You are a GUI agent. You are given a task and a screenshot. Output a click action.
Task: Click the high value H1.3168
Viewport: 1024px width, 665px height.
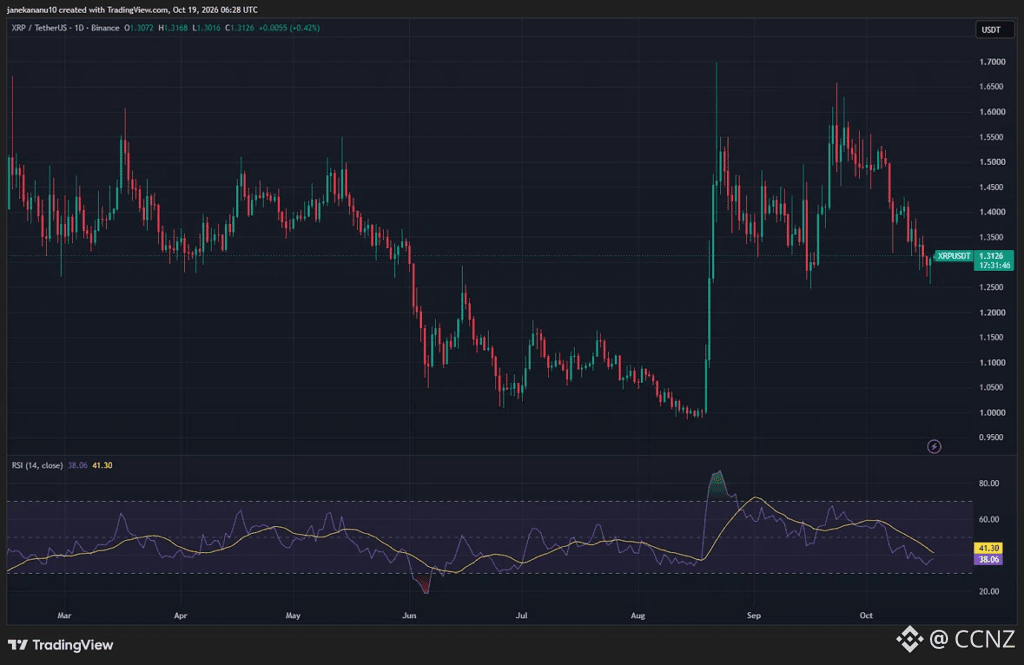tap(173, 28)
